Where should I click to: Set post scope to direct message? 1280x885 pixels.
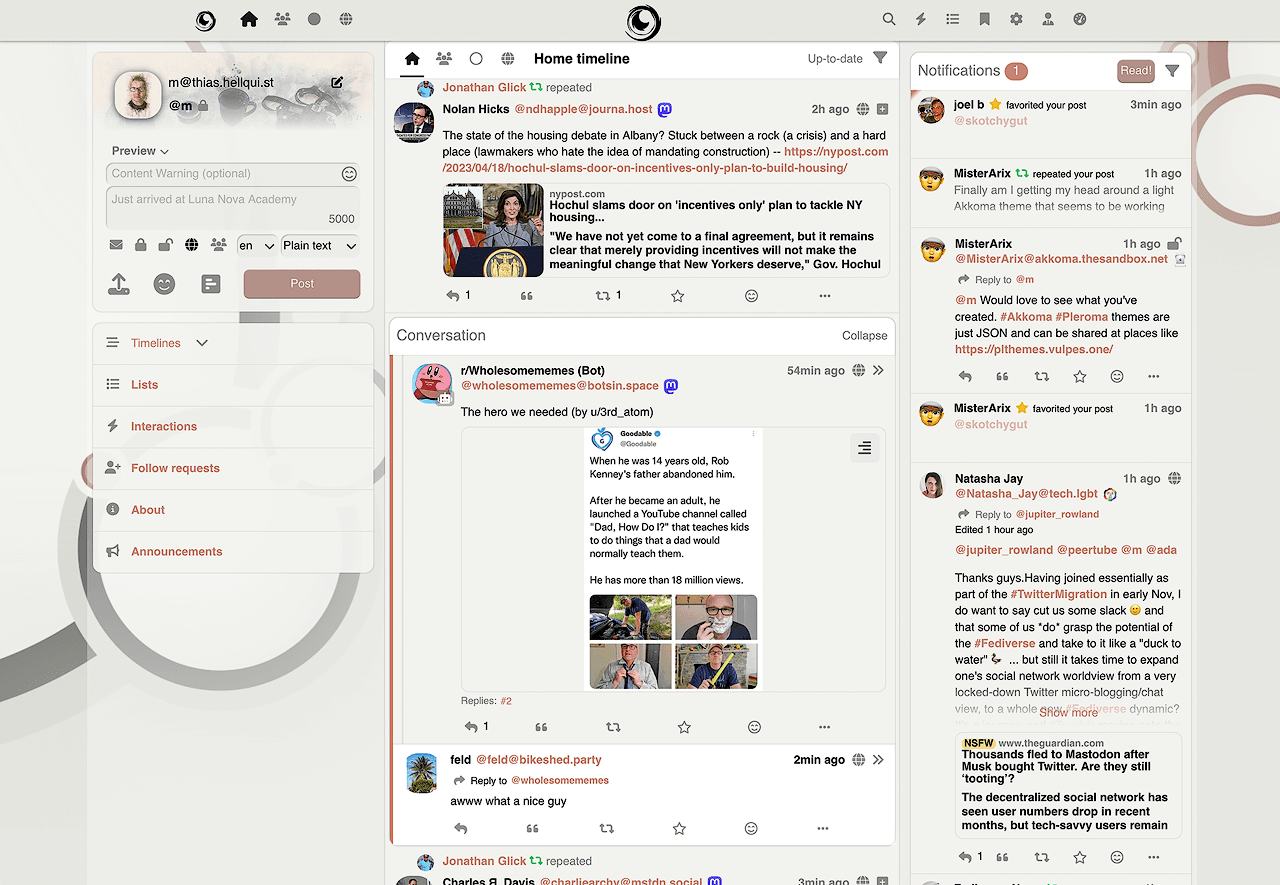tap(116, 246)
